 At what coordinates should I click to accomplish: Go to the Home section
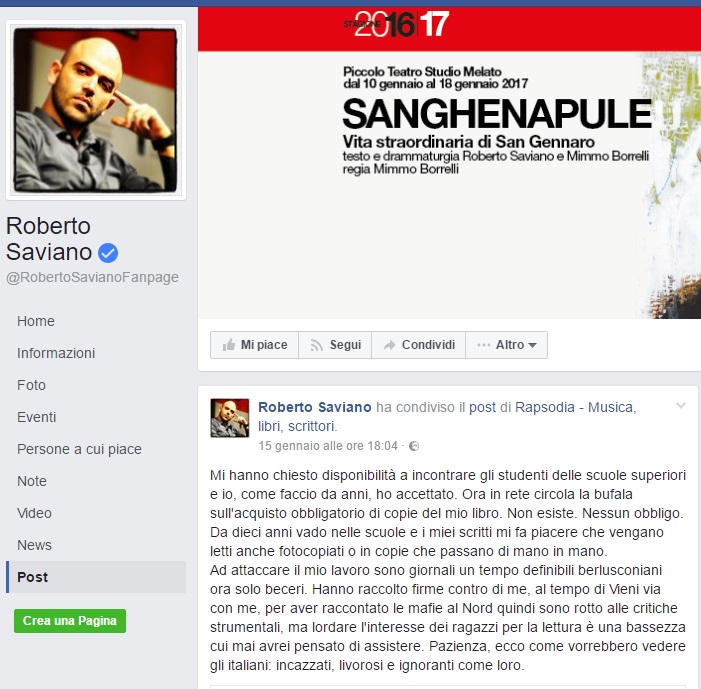point(36,321)
